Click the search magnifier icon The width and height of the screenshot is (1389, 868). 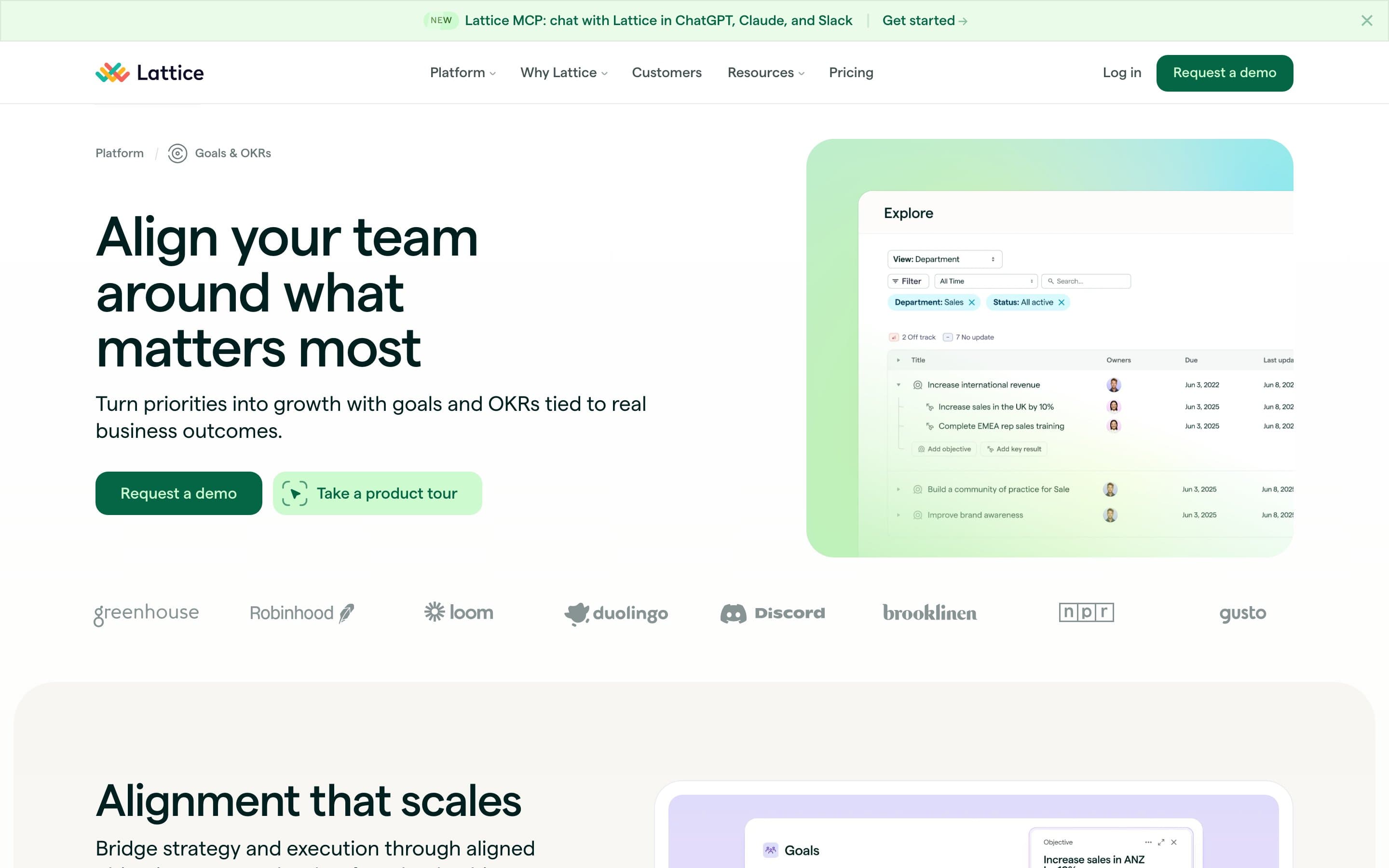point(1051,281)
